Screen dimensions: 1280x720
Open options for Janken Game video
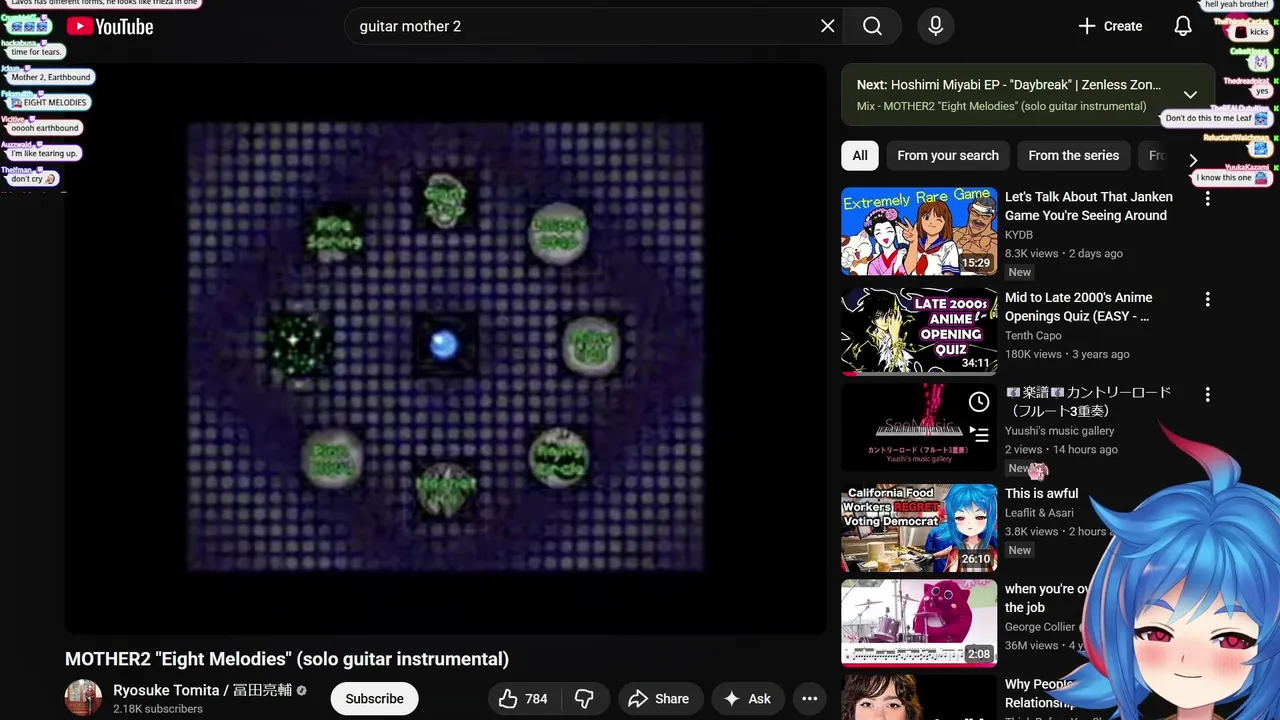(x=1207, y=199)
